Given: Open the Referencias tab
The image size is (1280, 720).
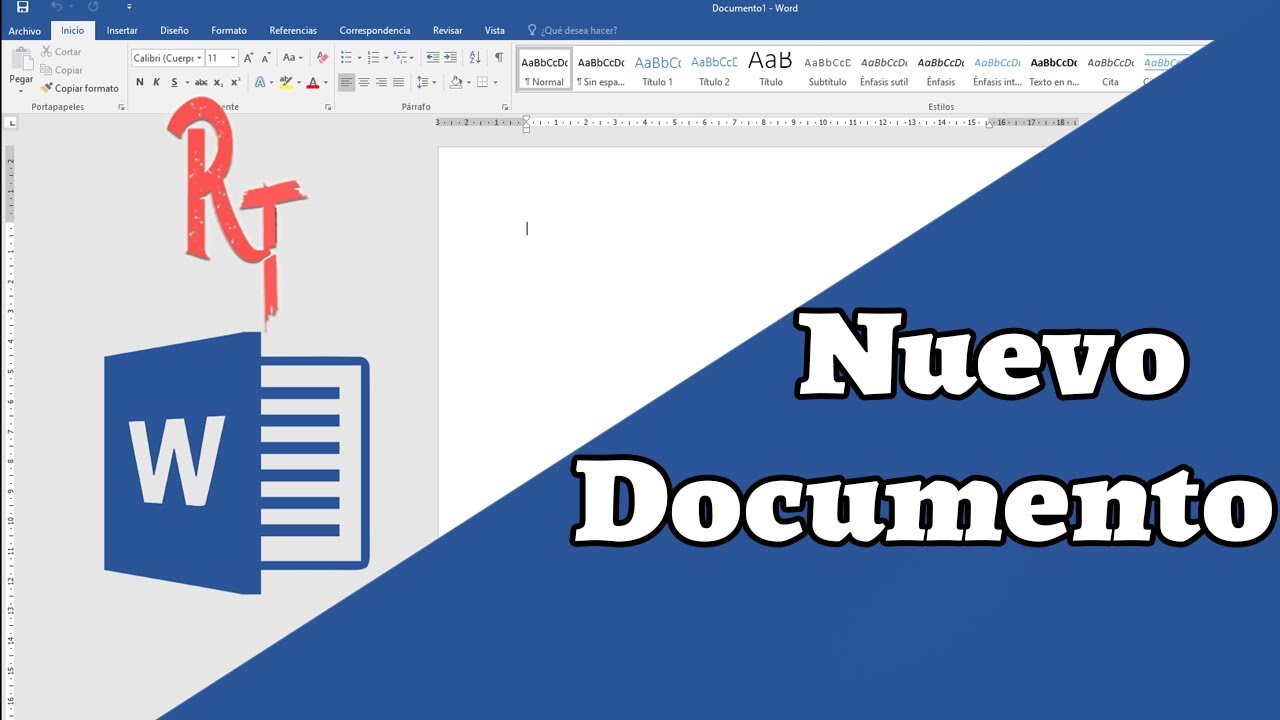Looking at the screenshot, I should 293,31.
